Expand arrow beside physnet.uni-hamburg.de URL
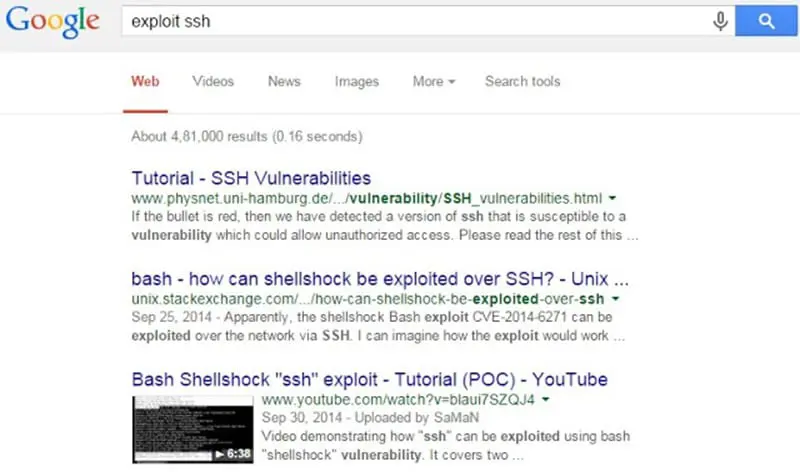Image resolution: width=800 pixels, height=472 pixels. (612, 199)
